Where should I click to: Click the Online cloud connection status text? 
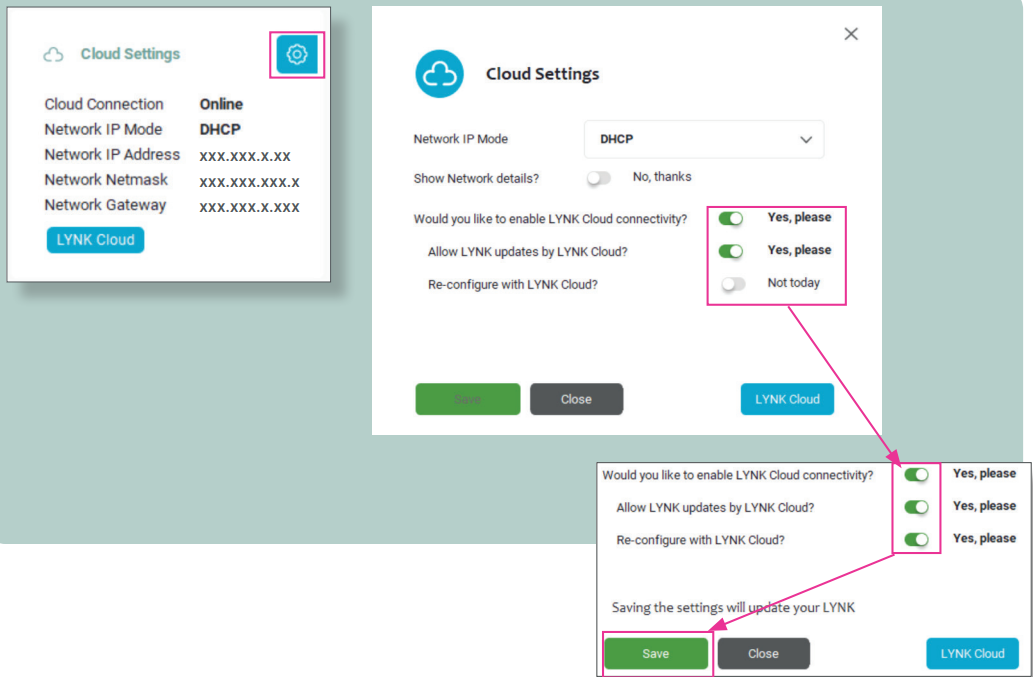[221, 104]
